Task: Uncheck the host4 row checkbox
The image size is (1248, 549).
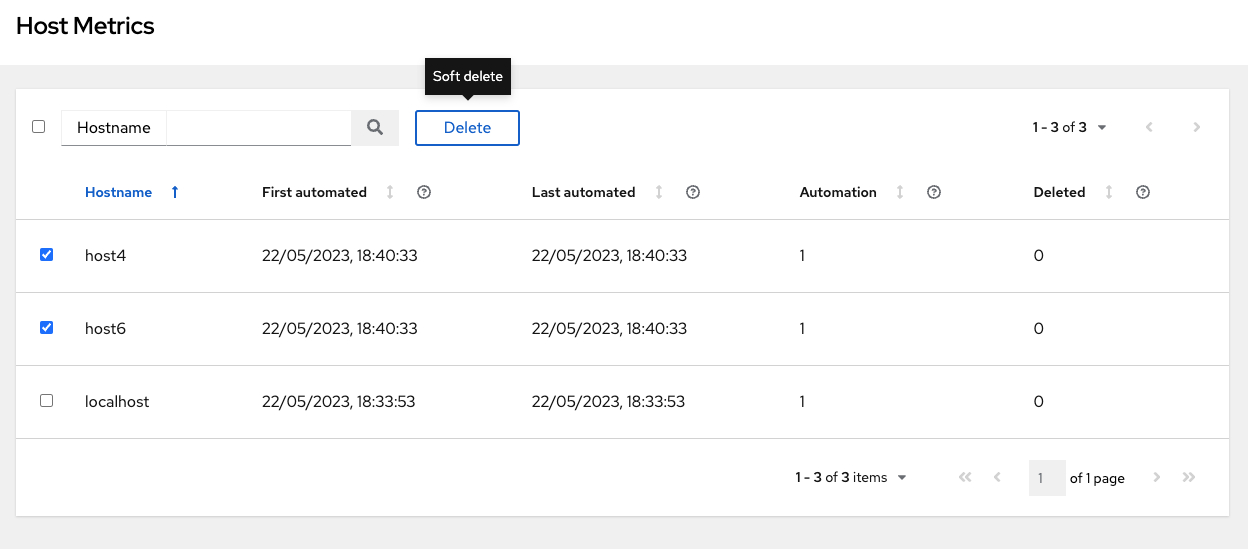Action: tap(46, 255)
